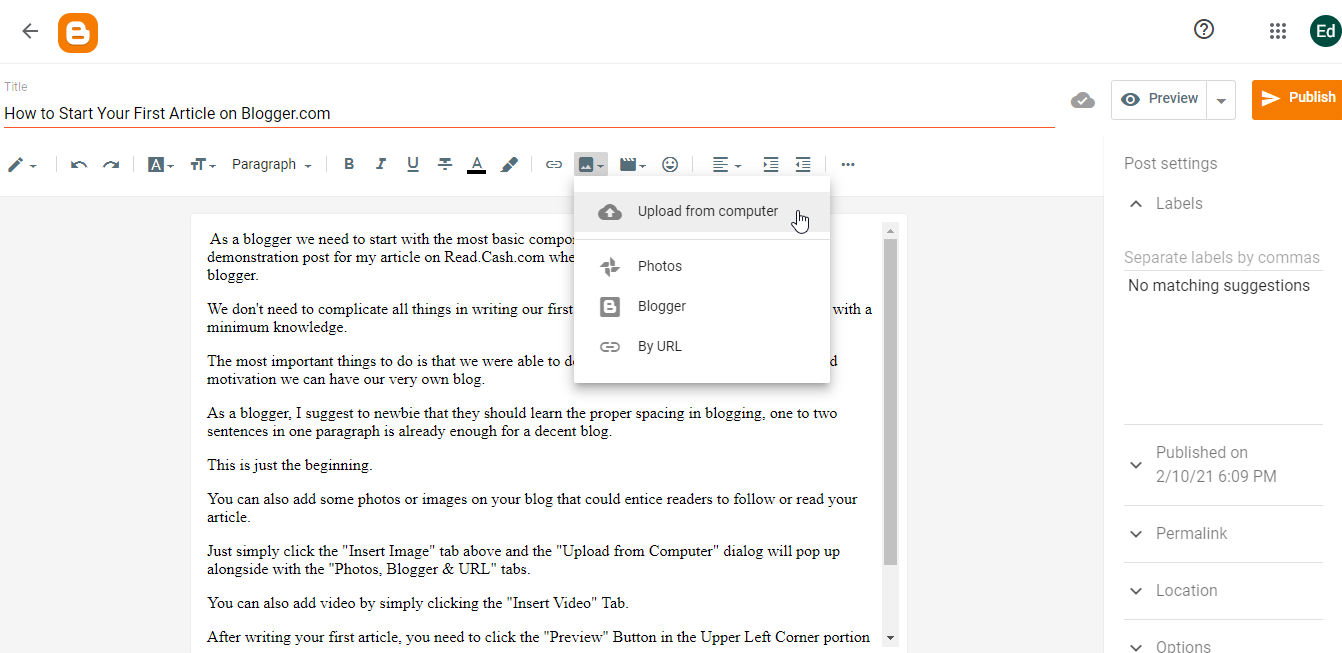Toggle strikethrough formatting
Image resolution: width=1342 pixels, height=653 pixels.
pos(445,164)
